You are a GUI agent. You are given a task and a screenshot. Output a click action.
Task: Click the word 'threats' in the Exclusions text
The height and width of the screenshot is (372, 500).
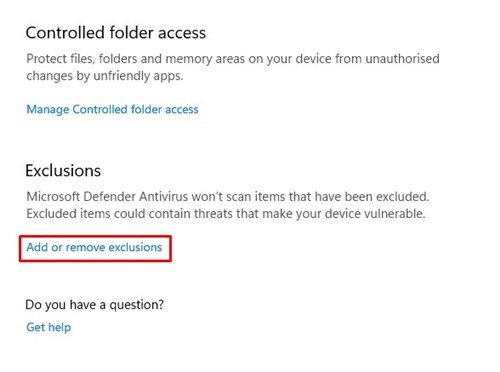(x=213, y=213)
